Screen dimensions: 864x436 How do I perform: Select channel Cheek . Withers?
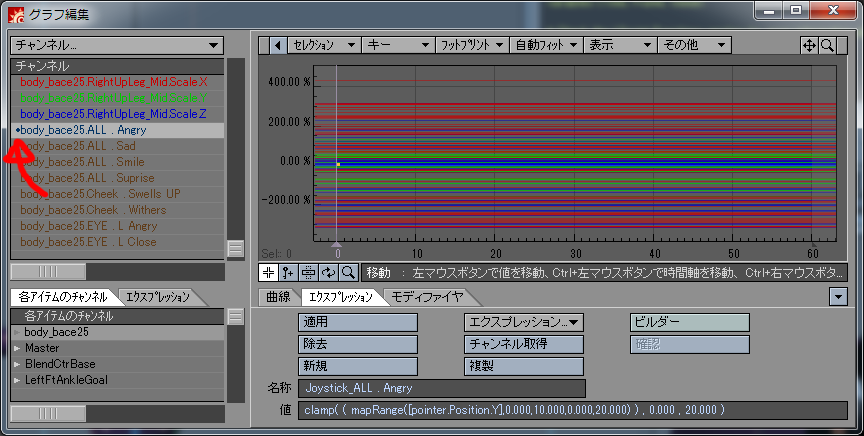(117, 210)
